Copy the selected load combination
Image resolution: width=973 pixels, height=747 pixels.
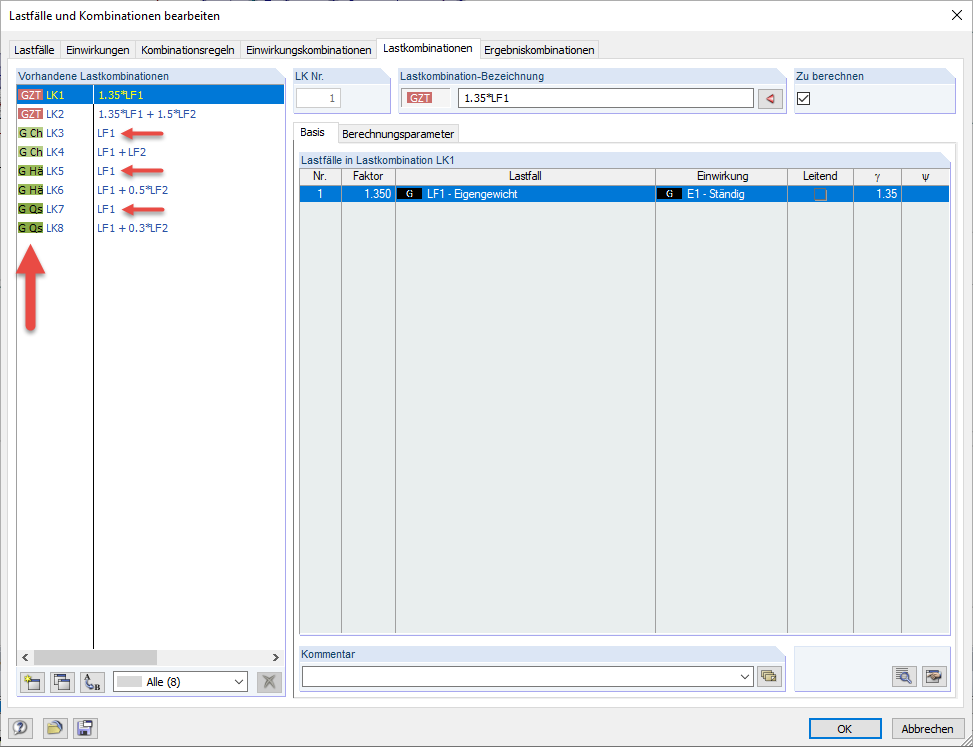tap(62, 682)
